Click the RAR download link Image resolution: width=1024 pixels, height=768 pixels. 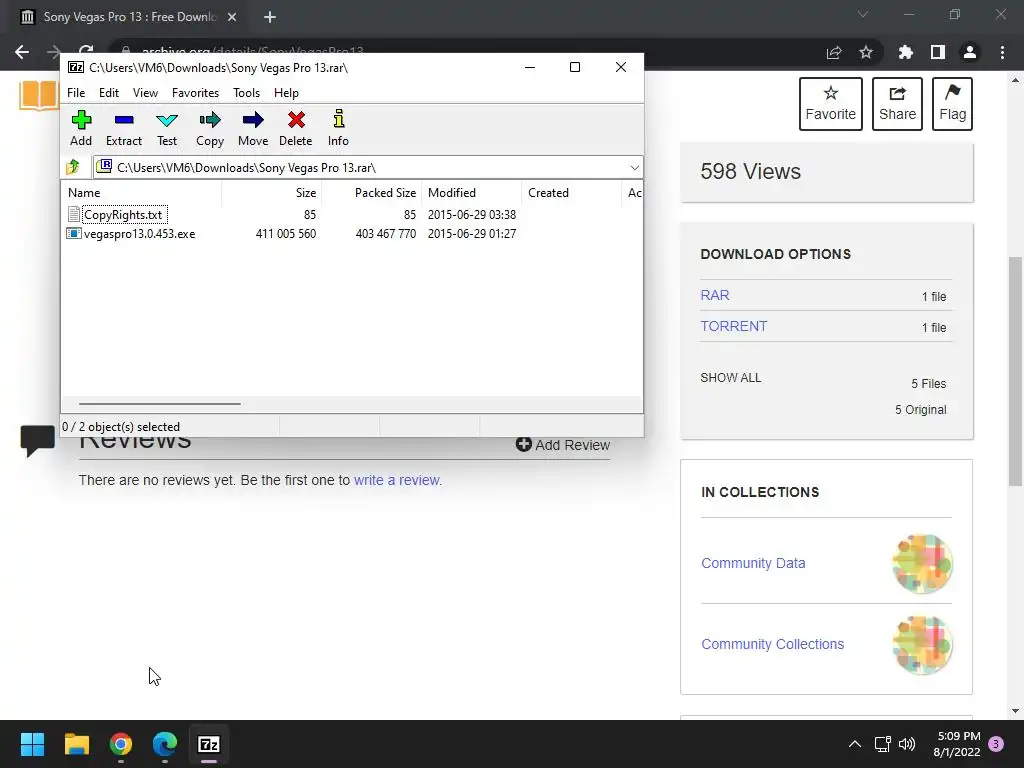click(714, 295)
